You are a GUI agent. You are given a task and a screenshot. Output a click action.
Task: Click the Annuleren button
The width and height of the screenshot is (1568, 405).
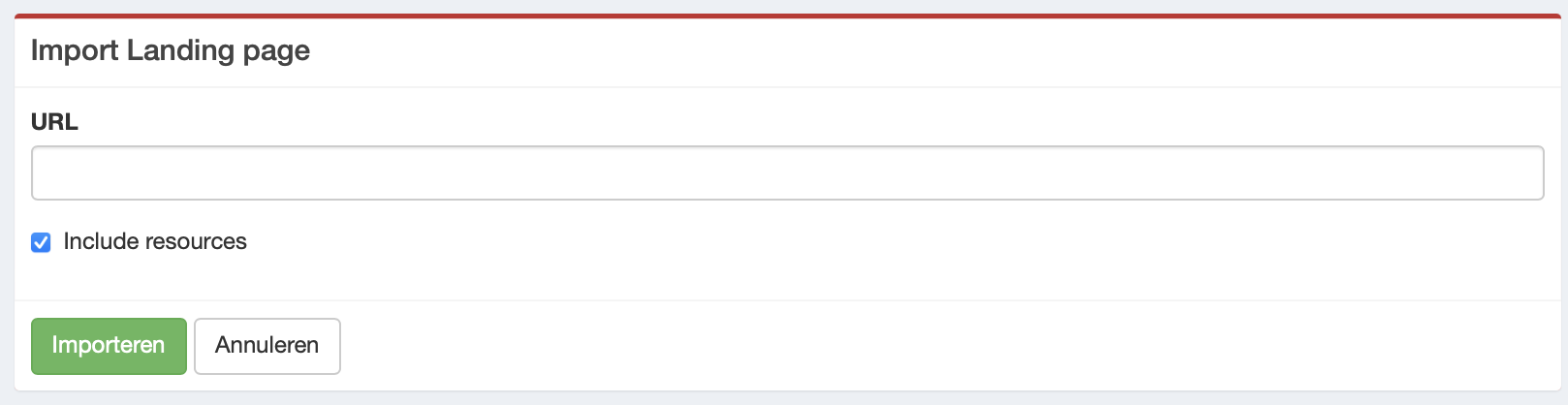click(267, 346)
